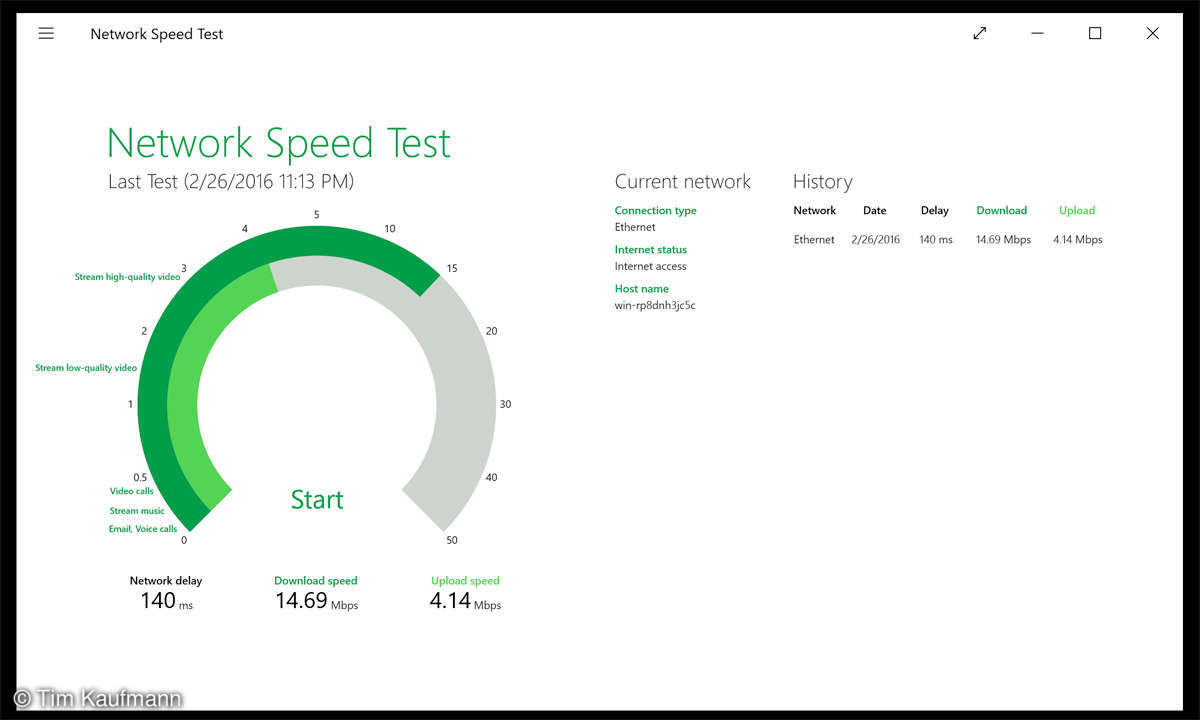Click the host name win-rp8dnh3jc5c

(655, 305)
